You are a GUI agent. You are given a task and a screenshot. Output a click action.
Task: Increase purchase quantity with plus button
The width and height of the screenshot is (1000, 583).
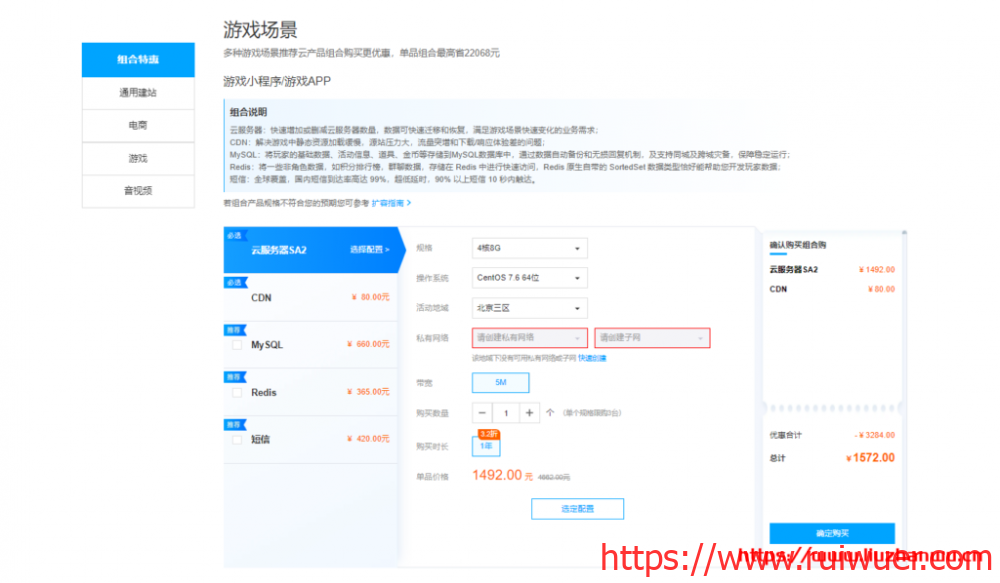[530, 413]
